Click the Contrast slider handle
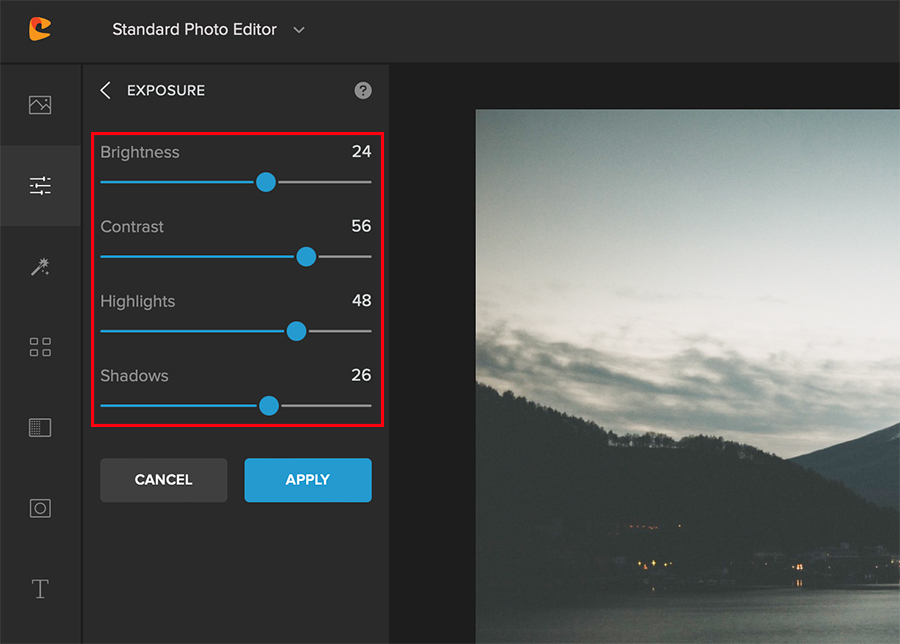Viewport: 900px width, 644px height. tap(306, 257)
